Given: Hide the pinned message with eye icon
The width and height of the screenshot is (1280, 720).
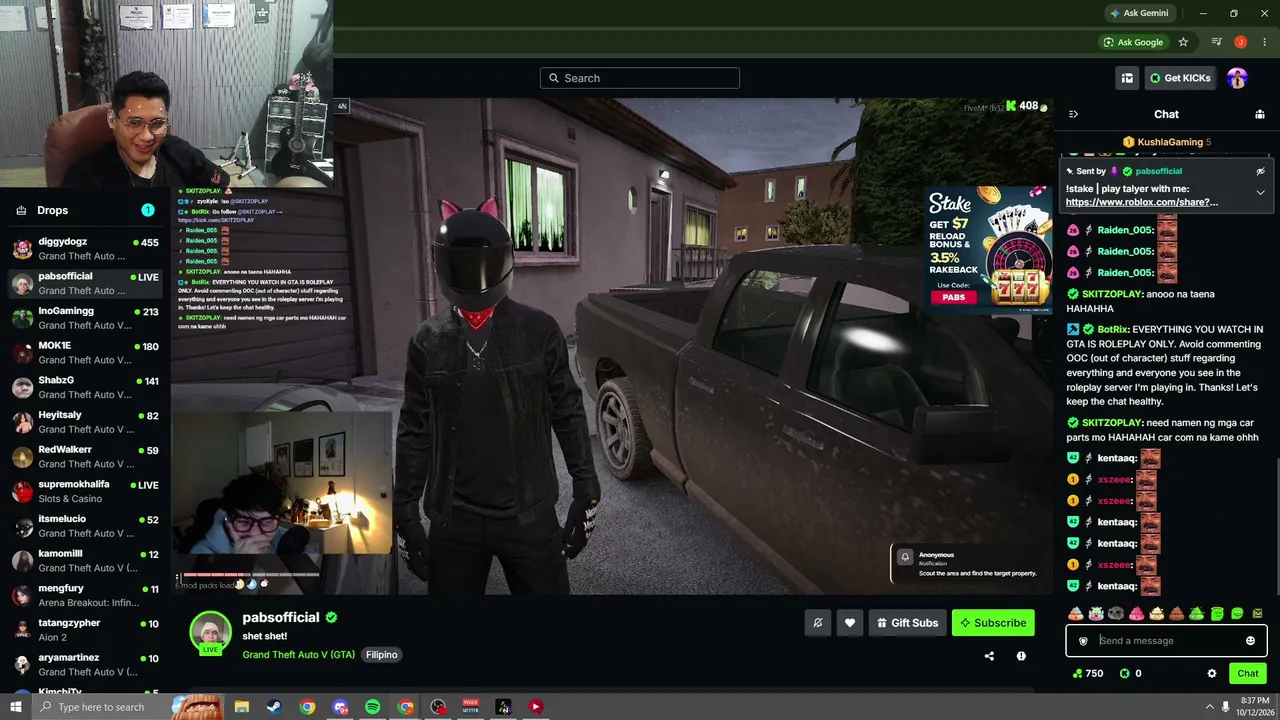Looking at the screenshot, I should [1260, 171].
